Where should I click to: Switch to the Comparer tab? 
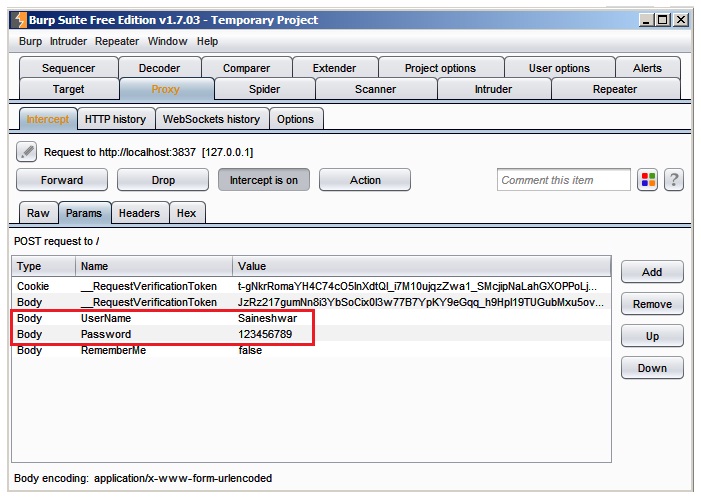tap(246, 68)
